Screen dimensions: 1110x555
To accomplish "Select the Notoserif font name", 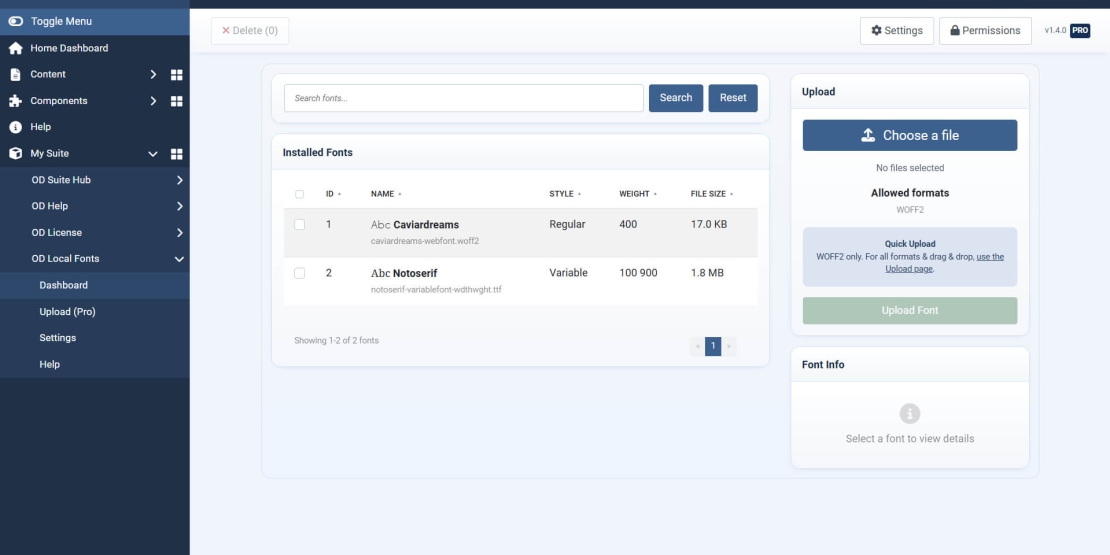I will coord(415,273).
